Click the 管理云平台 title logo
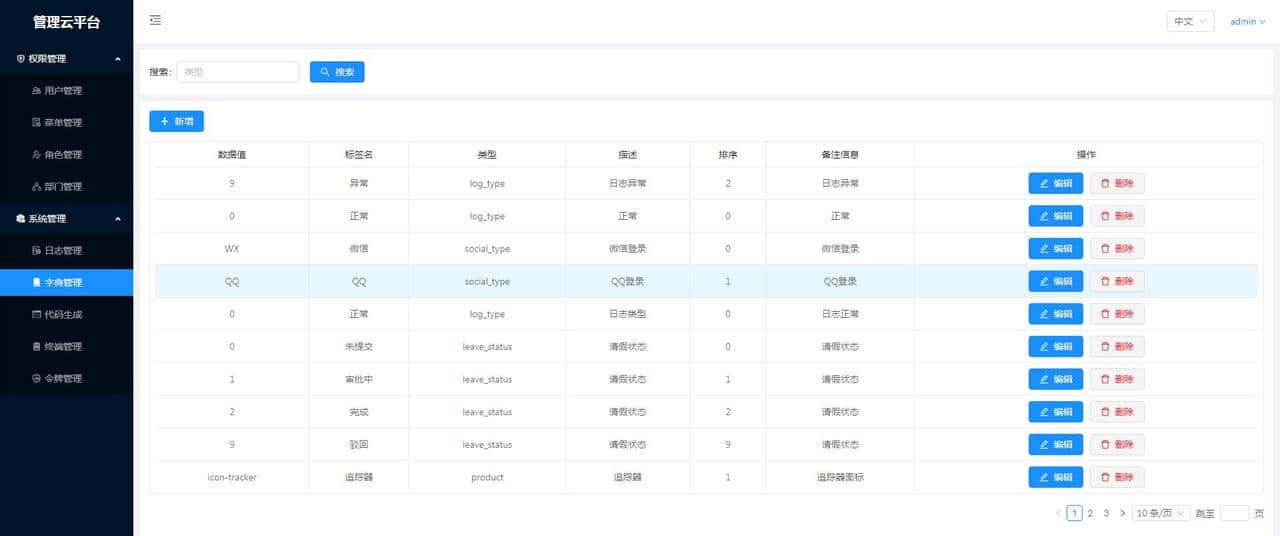Viewport: 1280px width, 536px height. tap(66, 22)
